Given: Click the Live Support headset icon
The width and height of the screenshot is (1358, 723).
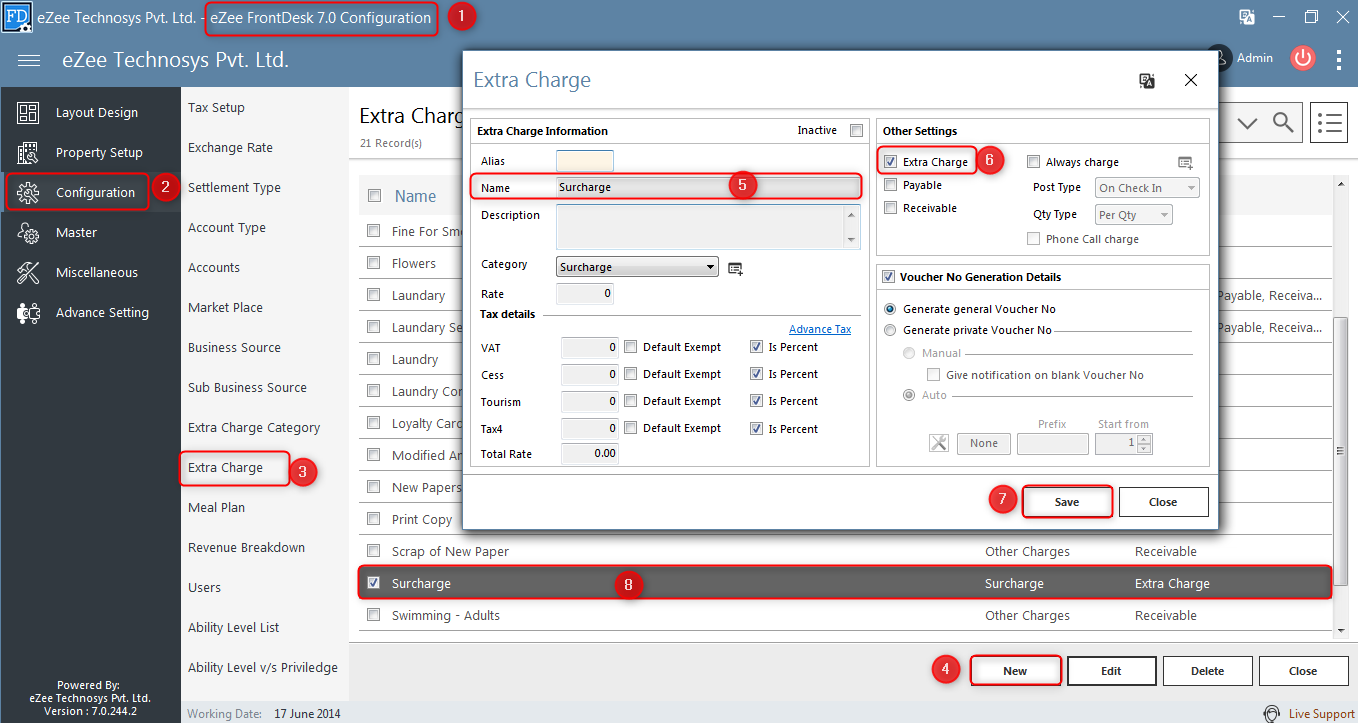Looking at the screenshot, I should point(1272,713).
